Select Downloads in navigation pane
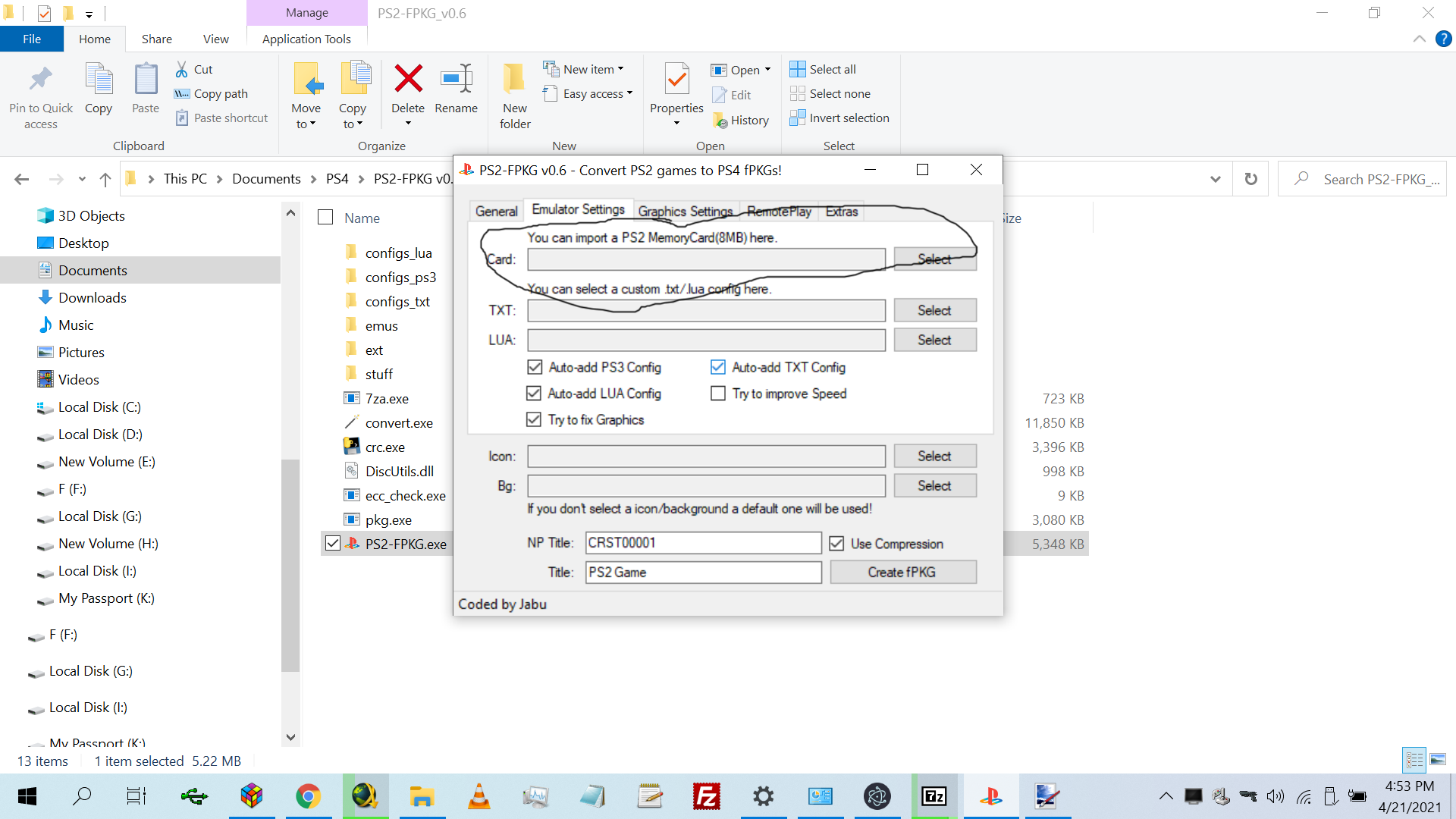The width and height of the screenshot is (1456, 819). [92, 298]
